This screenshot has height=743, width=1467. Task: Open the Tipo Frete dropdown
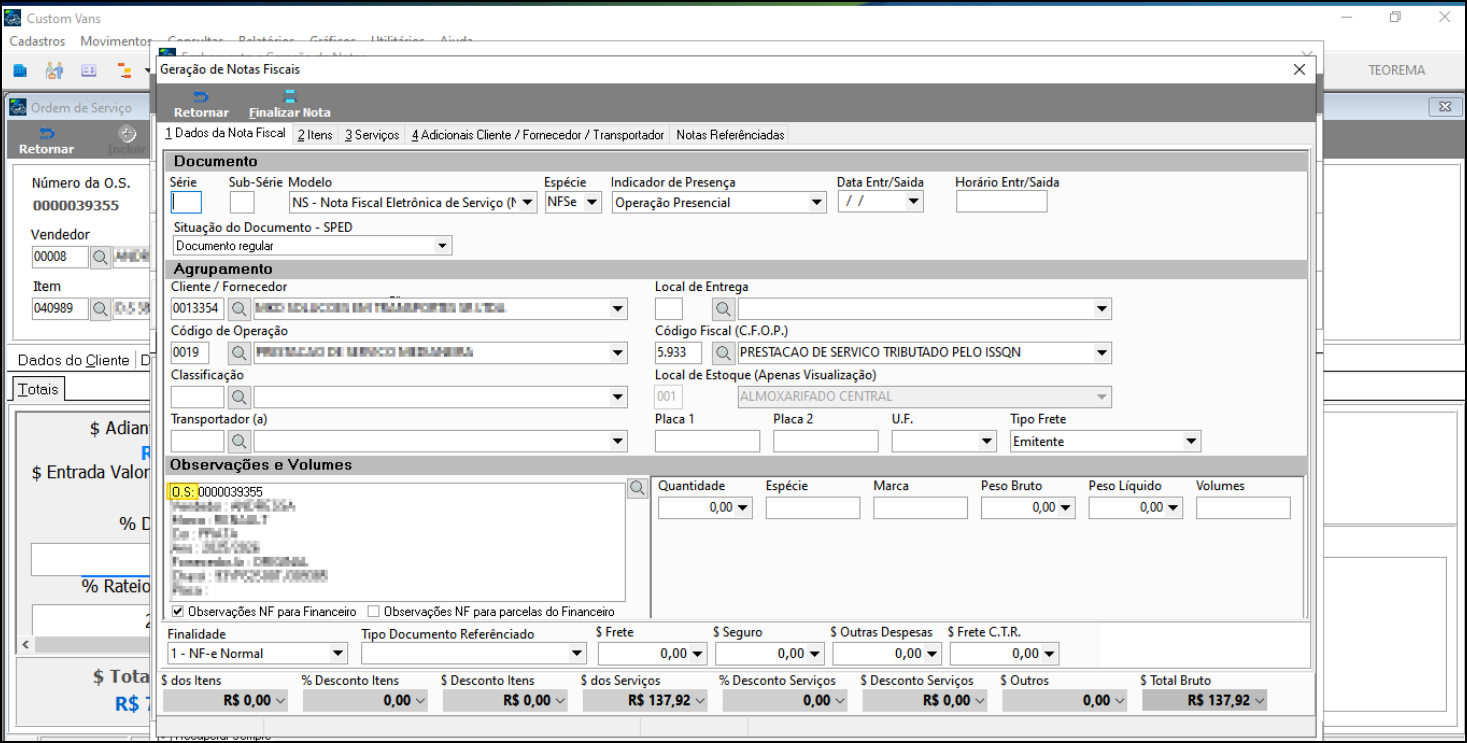tap(1191, 441)
